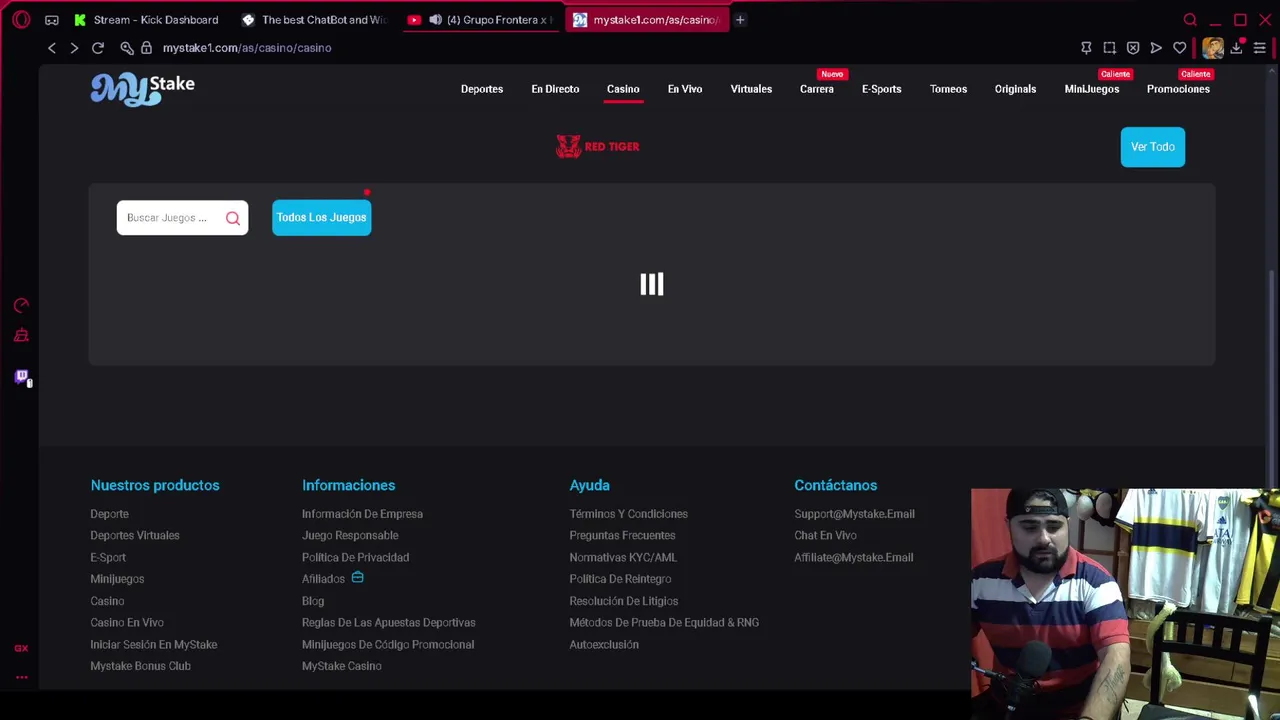Click the search magnifier in Buscar Juegos
The height and width of the screenshot is (720, 1280).
(x=232, y=218)
